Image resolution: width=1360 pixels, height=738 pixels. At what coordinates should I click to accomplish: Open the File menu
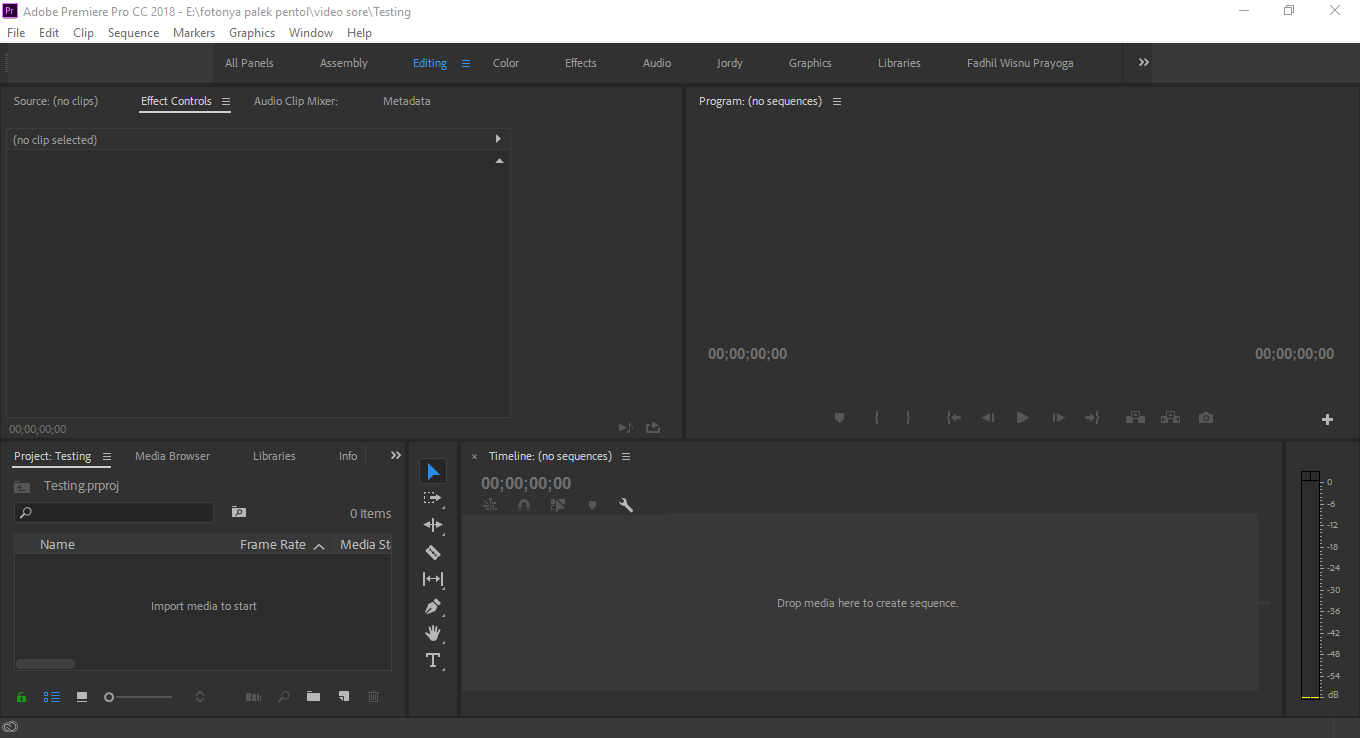click(16, 33)
